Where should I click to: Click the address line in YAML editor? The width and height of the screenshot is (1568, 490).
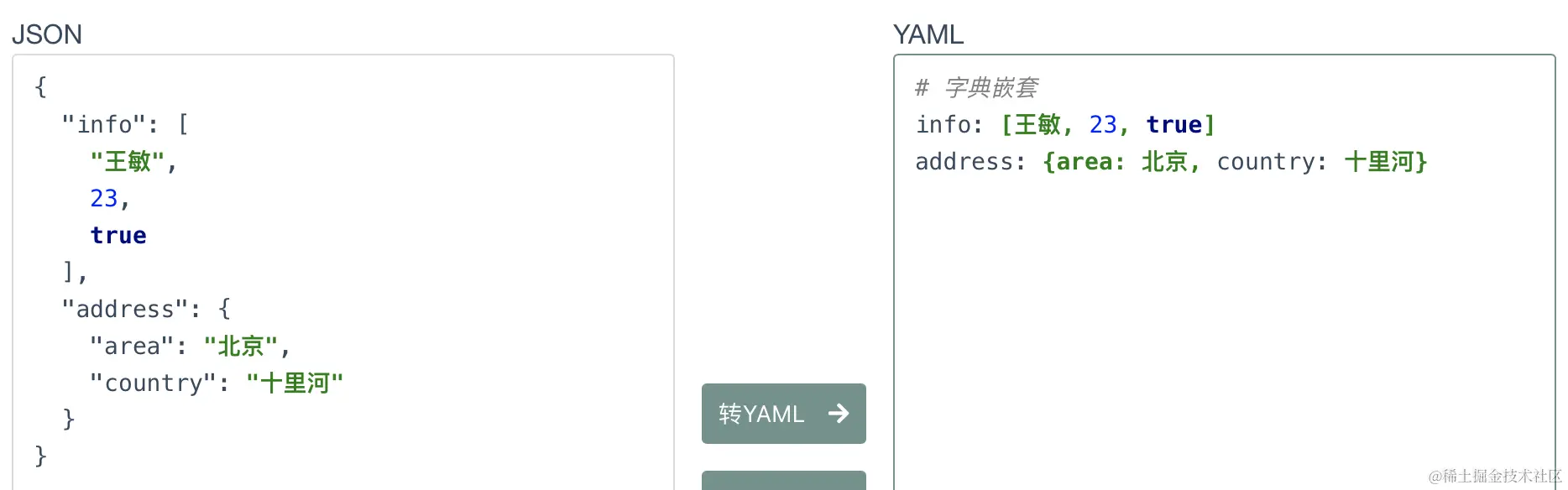(x=1171, y=162)
